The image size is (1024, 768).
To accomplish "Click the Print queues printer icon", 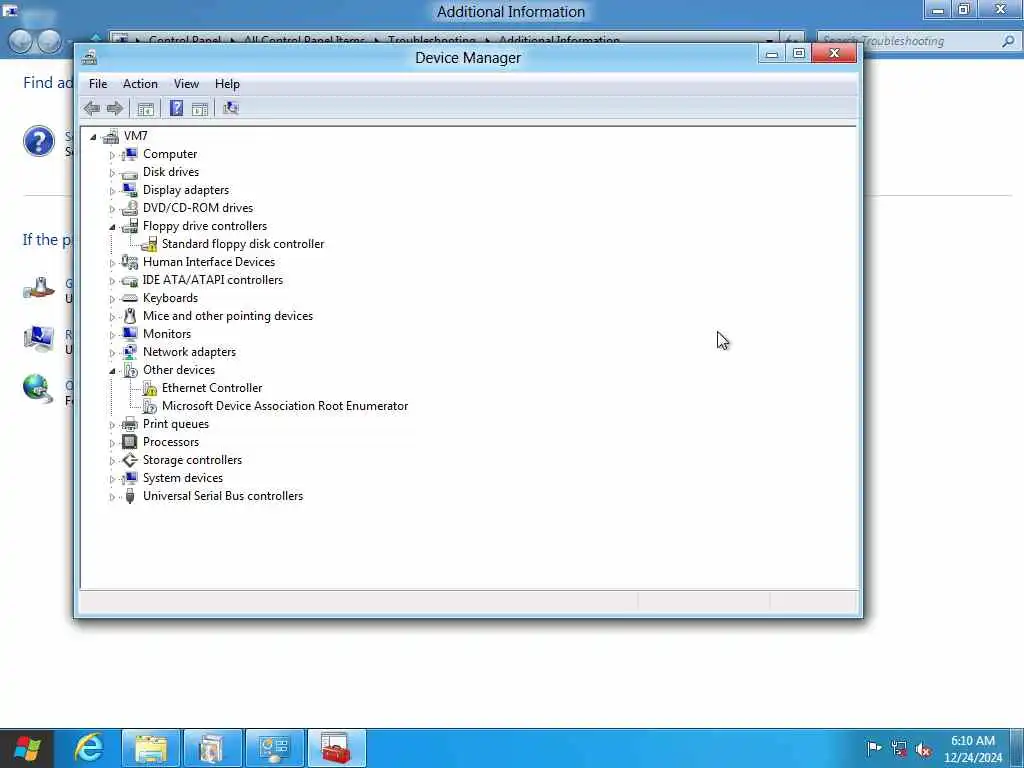I will (x=130, y=424).
